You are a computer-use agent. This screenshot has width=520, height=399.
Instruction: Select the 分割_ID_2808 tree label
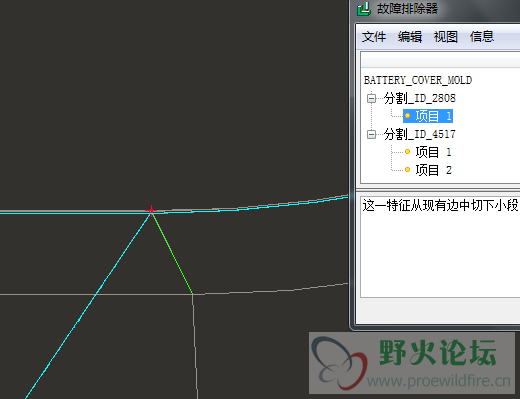coord(420,98)
